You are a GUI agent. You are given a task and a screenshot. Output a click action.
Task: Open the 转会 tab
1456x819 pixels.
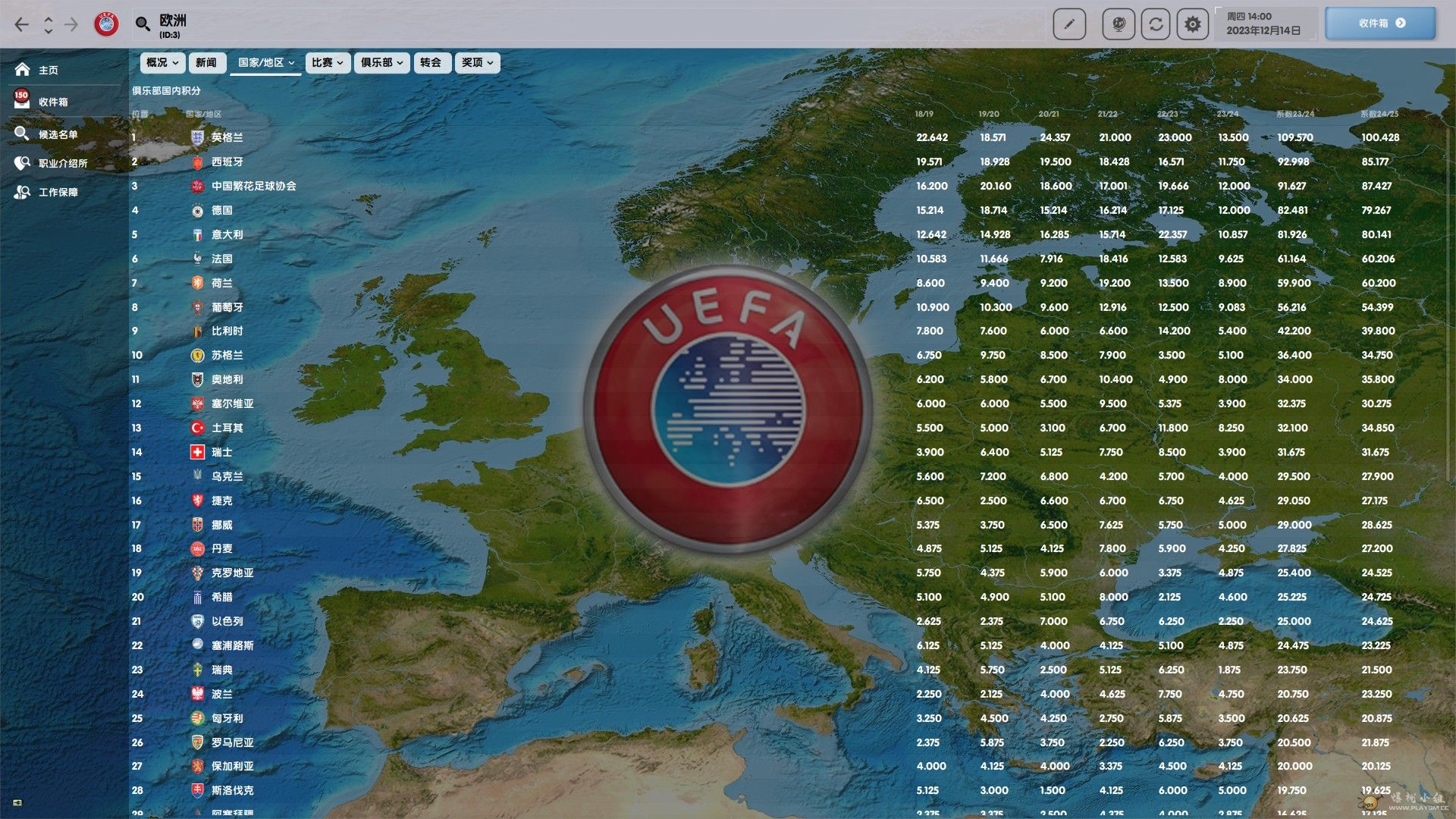pos(431,62)
